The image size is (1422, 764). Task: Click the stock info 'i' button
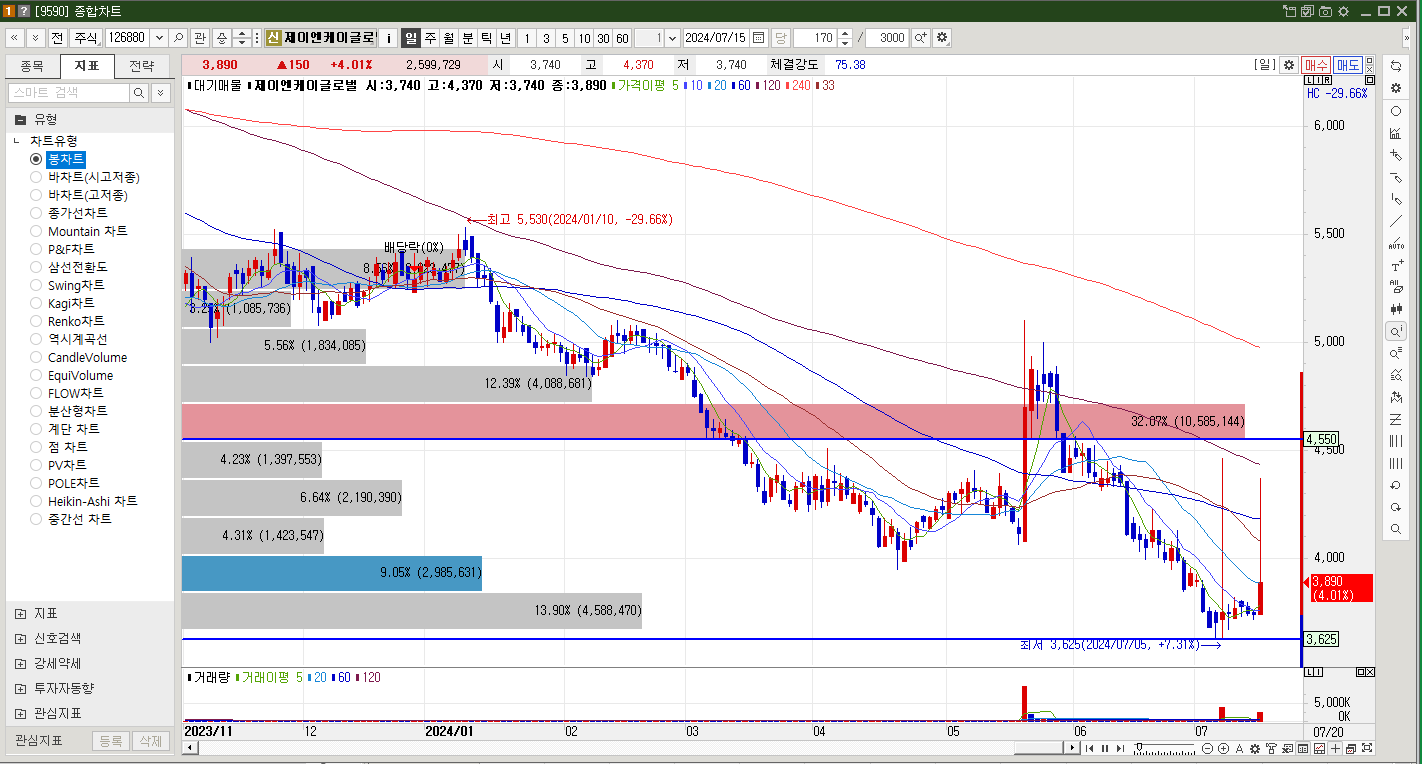click(x=389, y=38)
